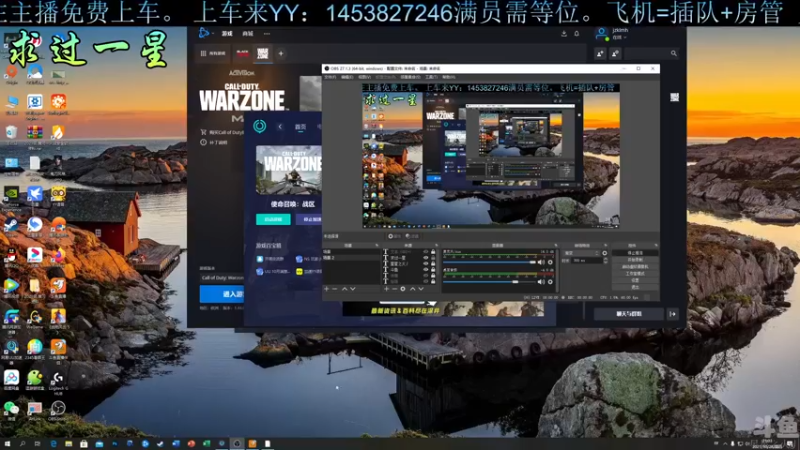Move source down with the sources down arrow
800x450 pixels.
[421, 289]
